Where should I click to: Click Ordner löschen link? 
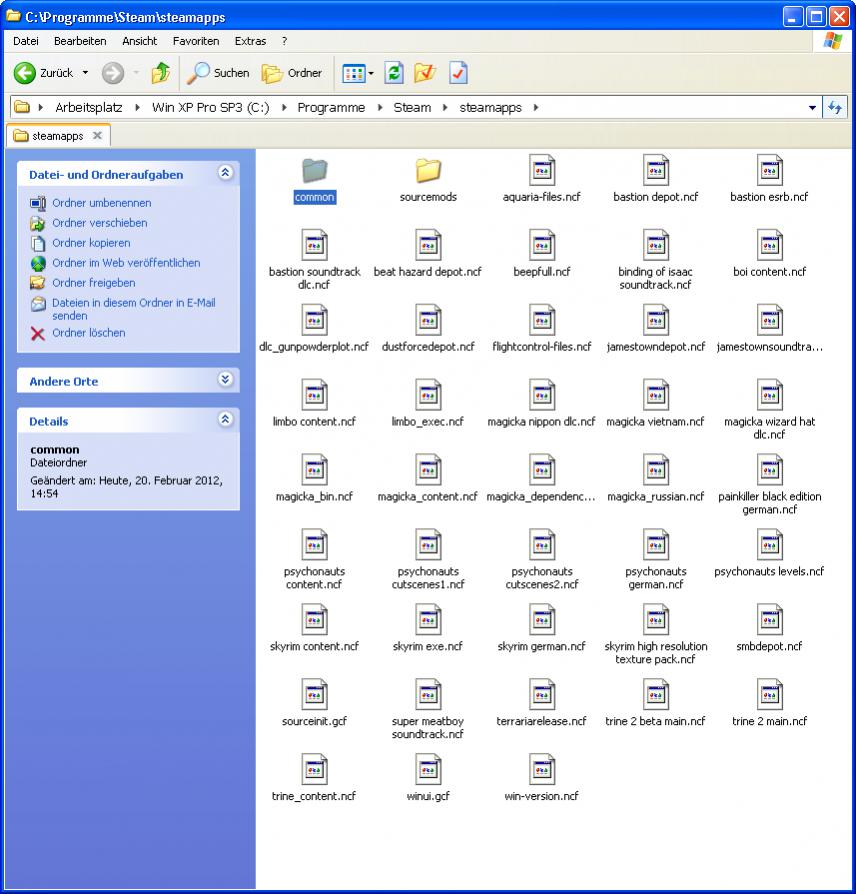89,333
